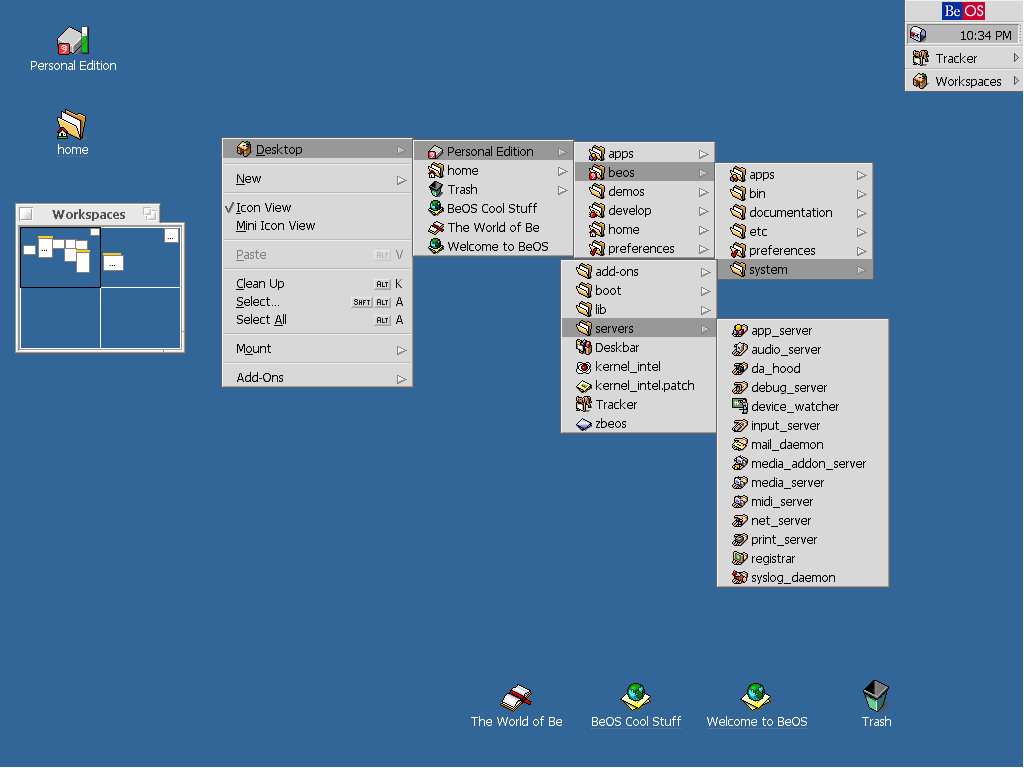Click the media_addon_server icon
1024x768 pixels.
[739, 463]
